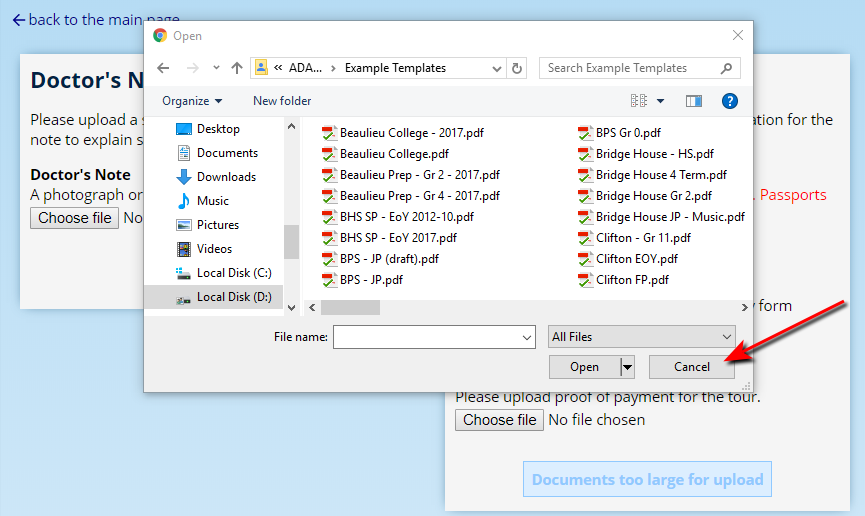Follow the back to the main page link
Image resolution: width=865 pixels, height=516 pixels.
97,20
